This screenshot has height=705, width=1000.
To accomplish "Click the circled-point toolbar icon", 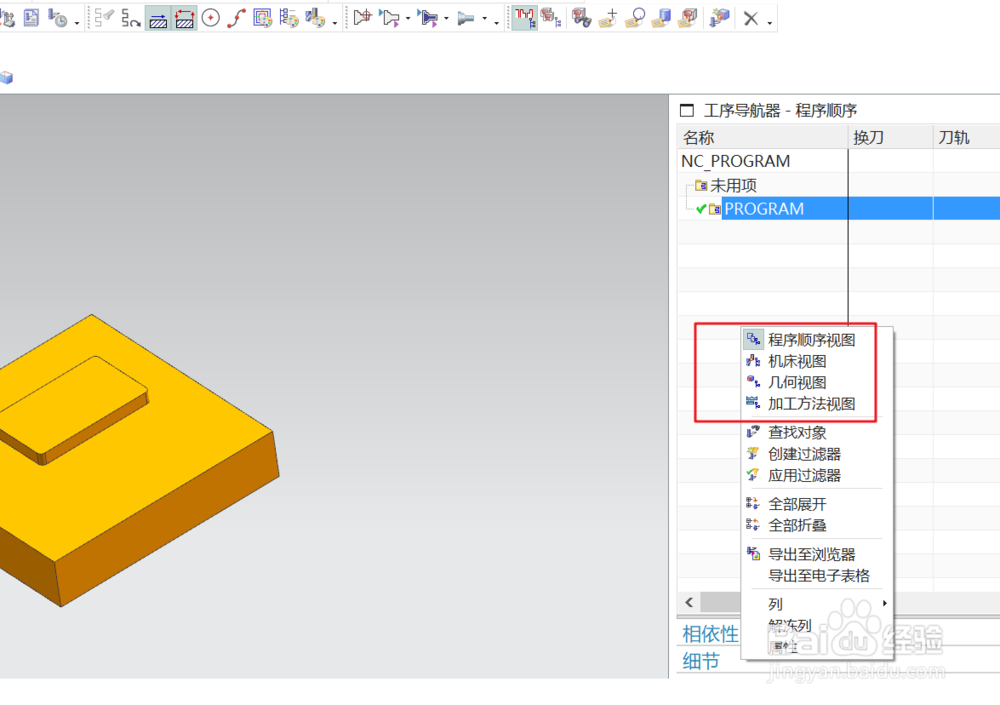I will tap(212, 17).
